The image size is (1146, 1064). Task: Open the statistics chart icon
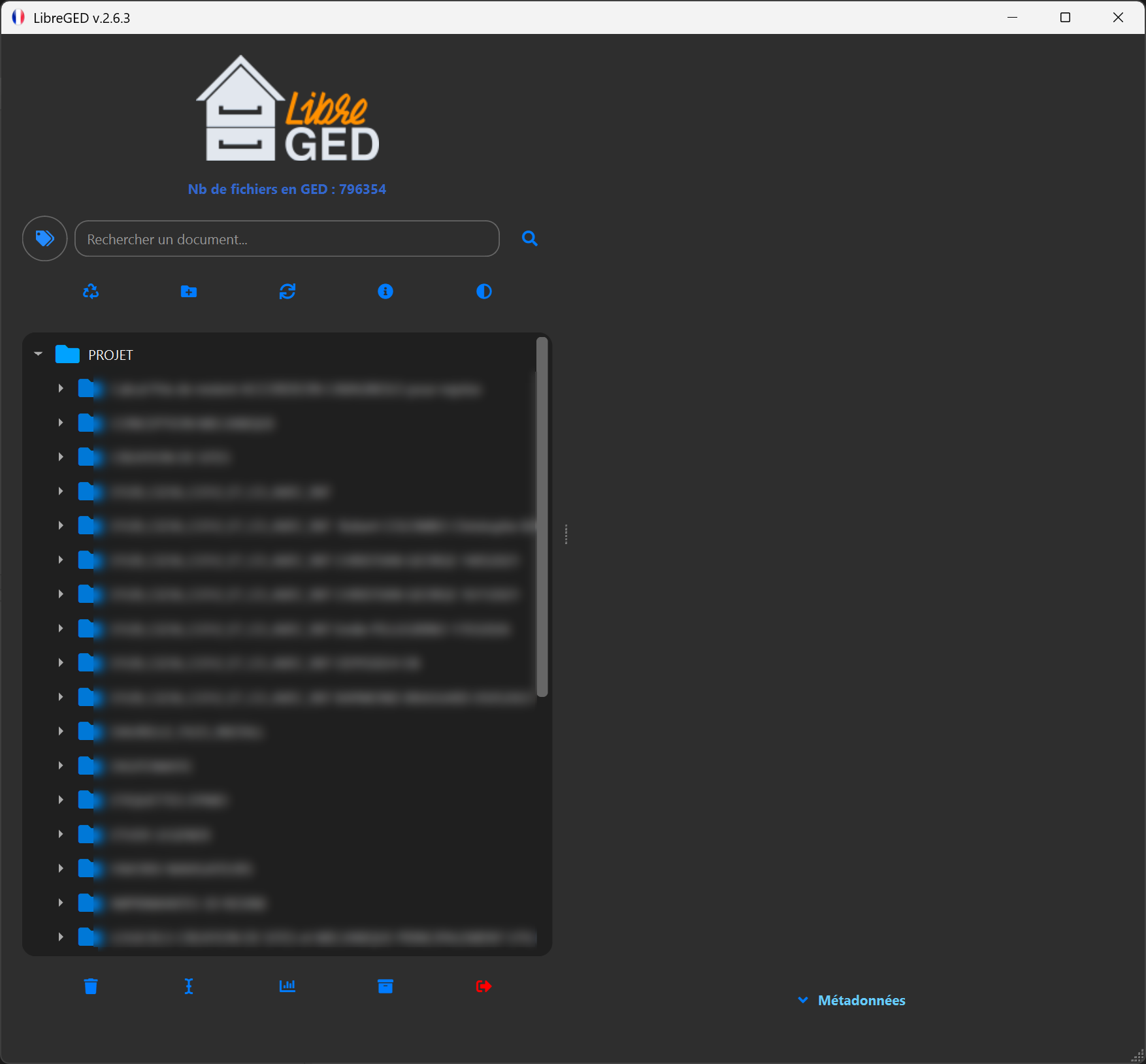[x=287, y=986]
